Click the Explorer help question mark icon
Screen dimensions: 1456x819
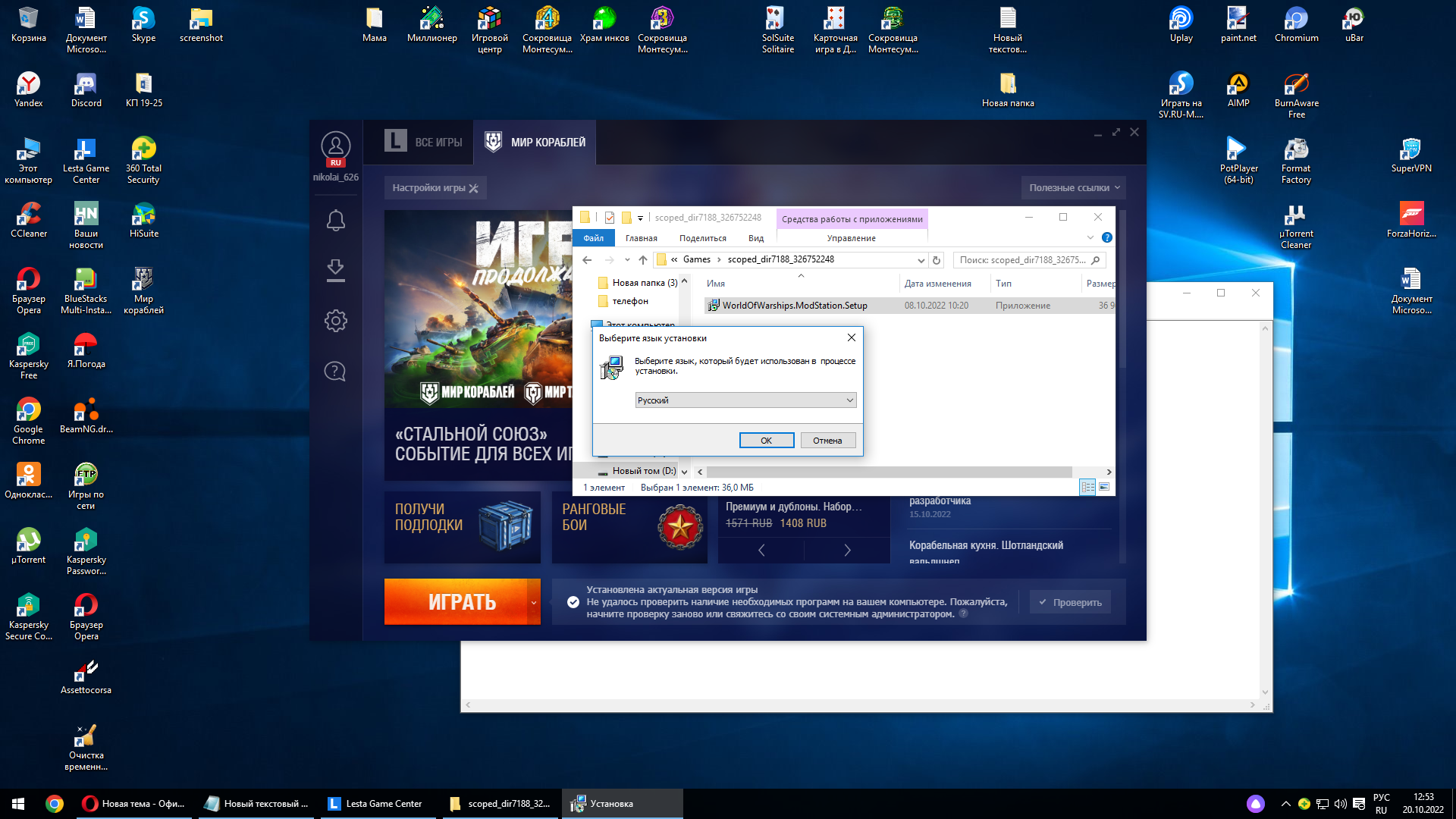pos(1107,237)
